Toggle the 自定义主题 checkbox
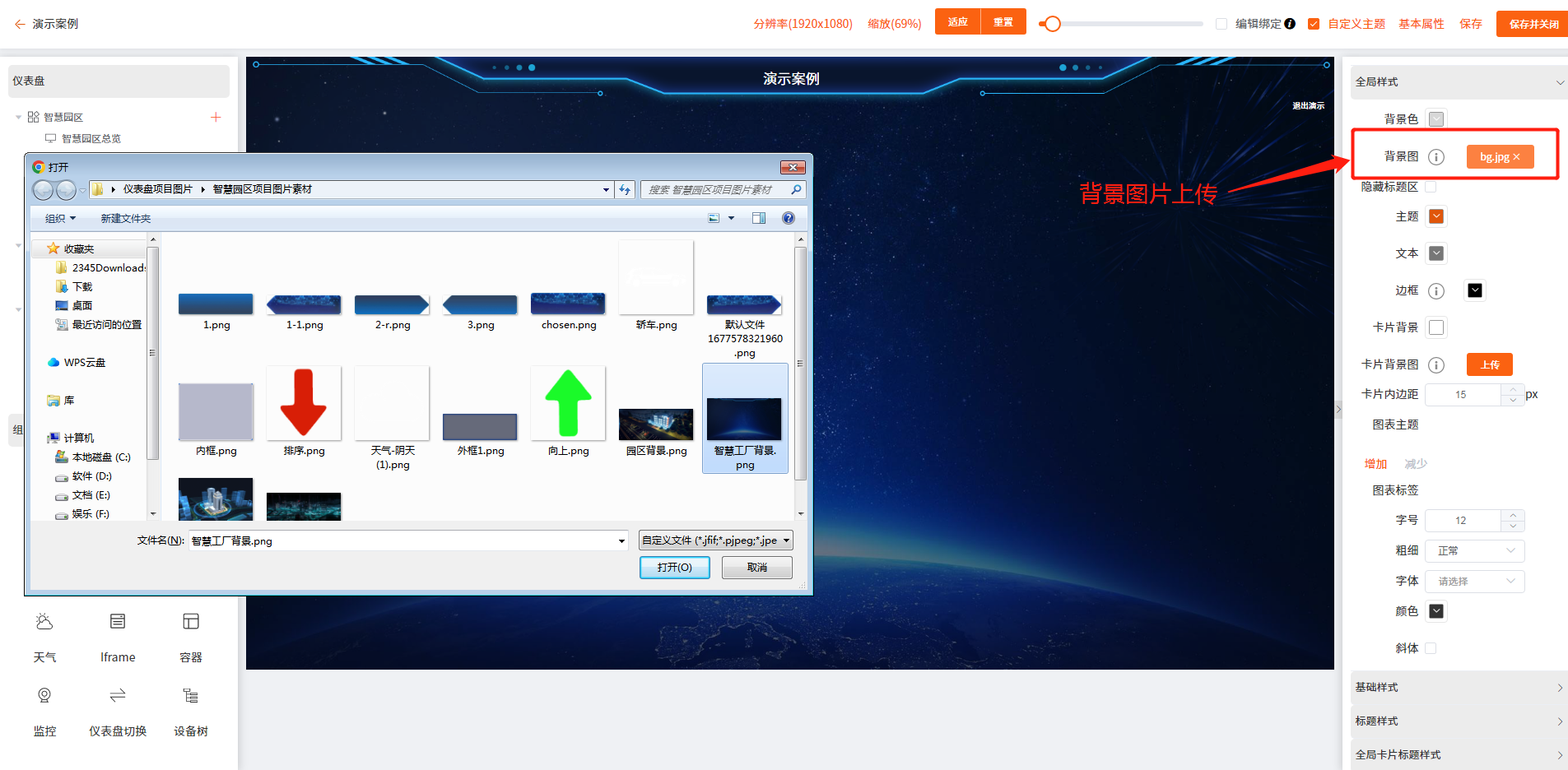The height and width of the screenshot is (770, 1568). click(1314, 24)
